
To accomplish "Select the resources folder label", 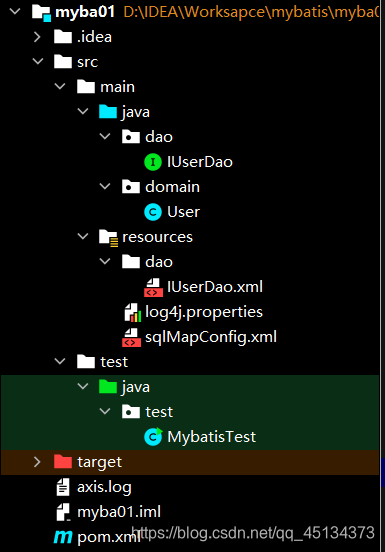I will pyautogui.click(x=157, y=237).
